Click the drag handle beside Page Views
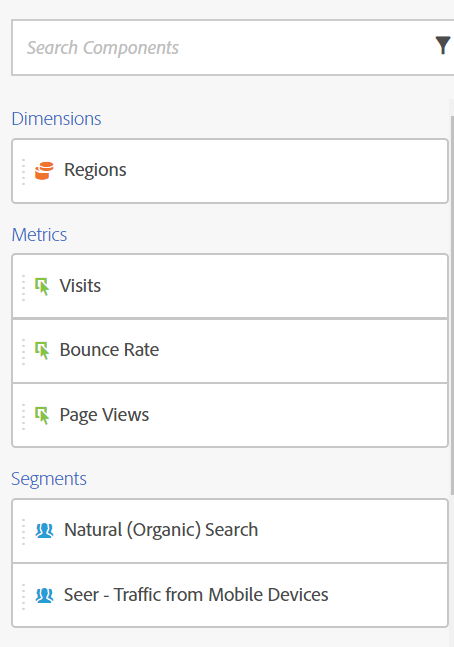 [x=24, y=416]
